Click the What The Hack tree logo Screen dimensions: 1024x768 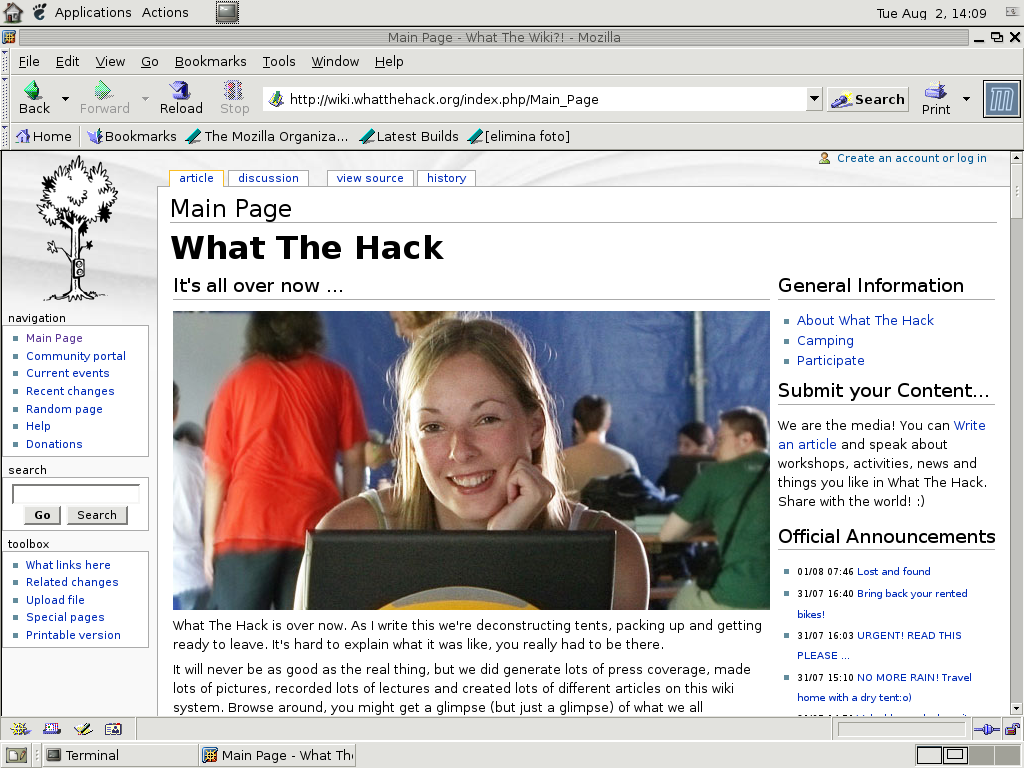click(x=77, y=228)
